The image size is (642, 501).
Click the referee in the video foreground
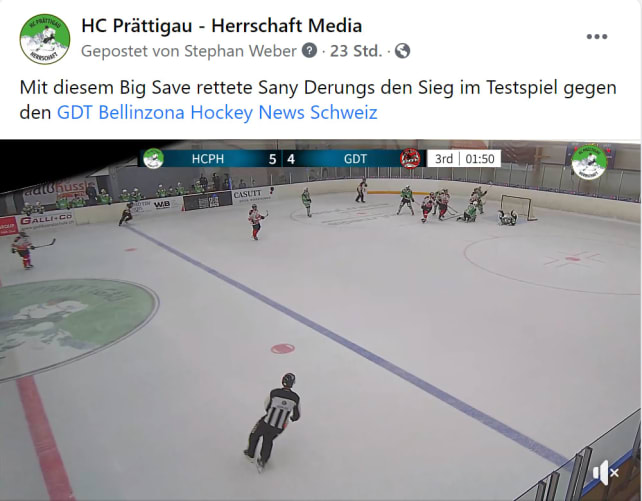click(x=274, y=422)
